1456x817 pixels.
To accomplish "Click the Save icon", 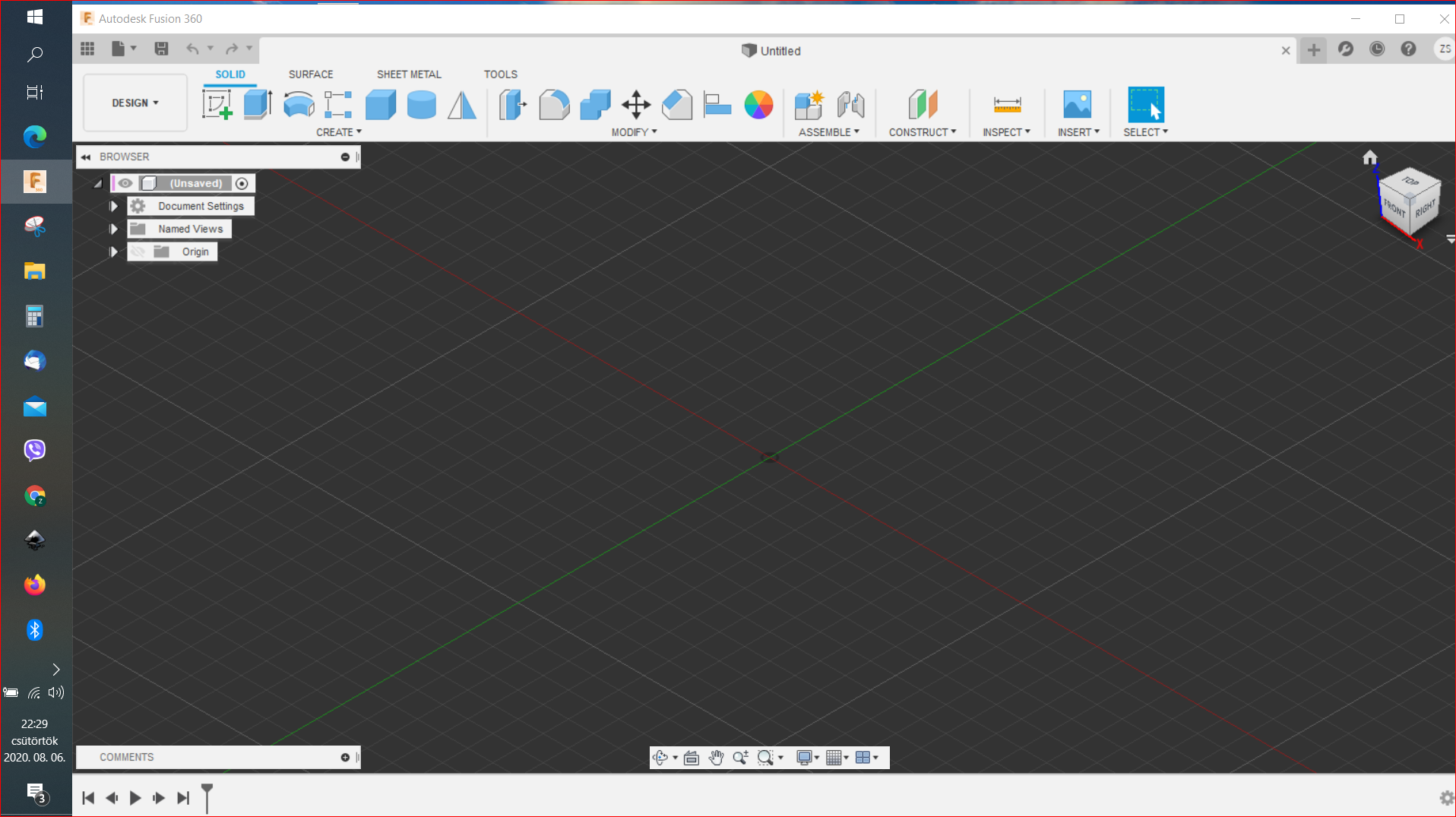I will 161,49.
